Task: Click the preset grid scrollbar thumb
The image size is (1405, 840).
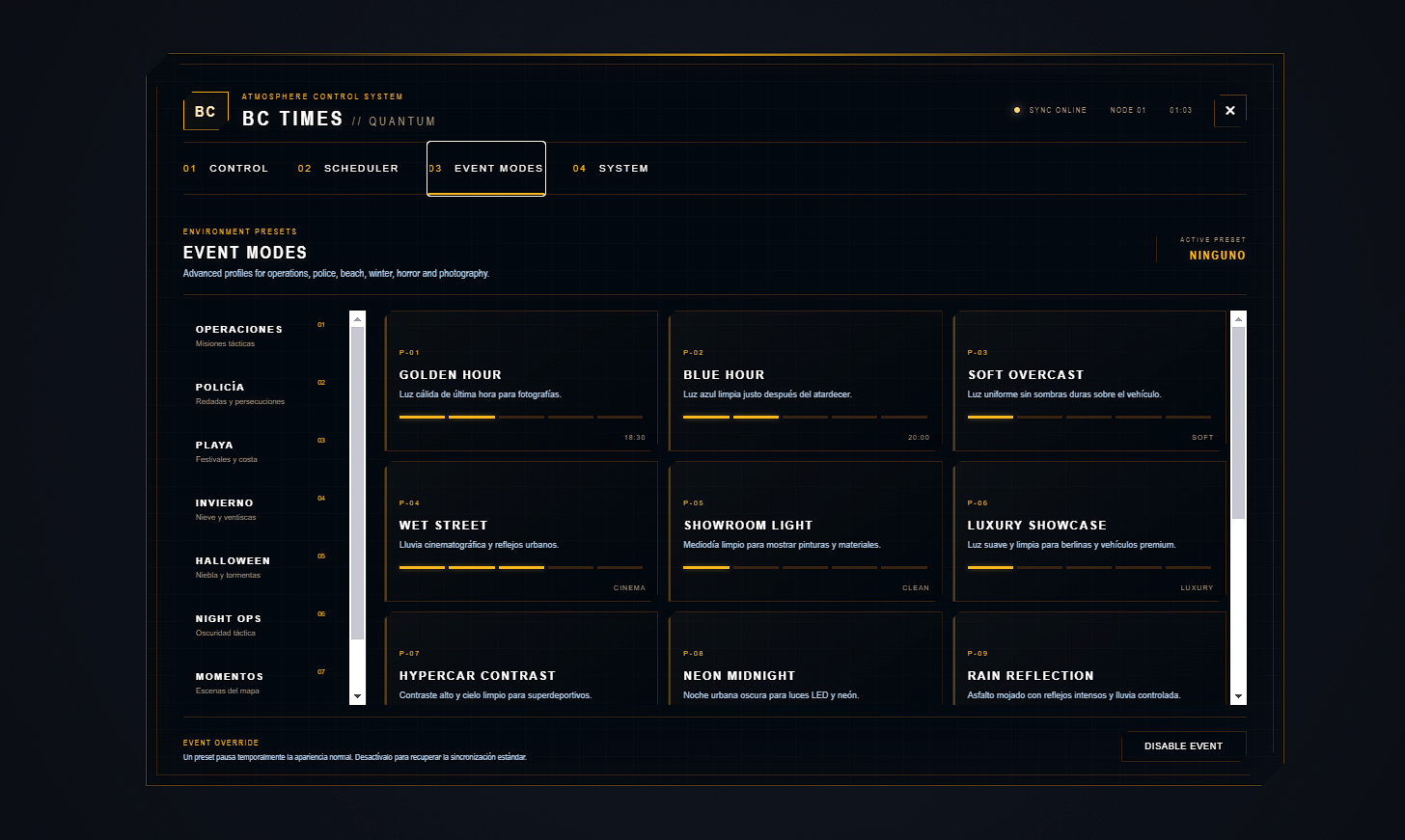Action: pos(1239,422)
